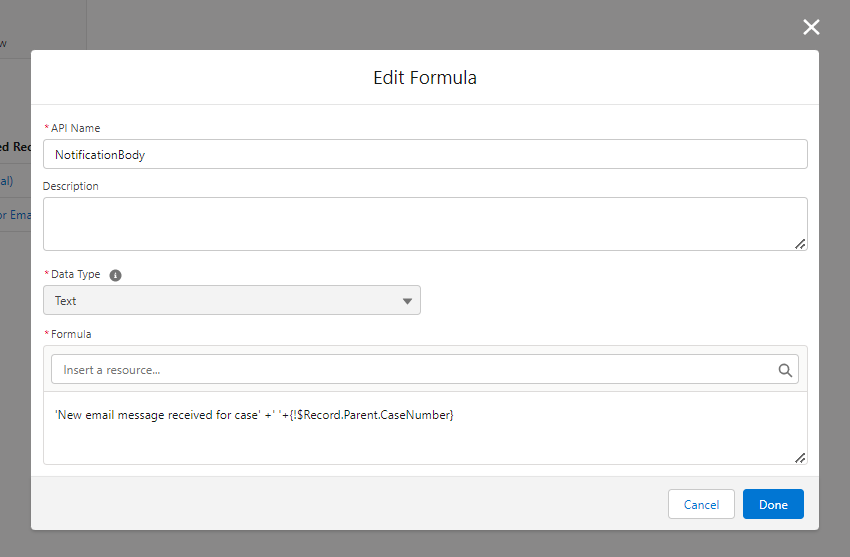Screen dimensions: 850x557
Task: Click the Description field label
Action: click(x=71, y=186)
